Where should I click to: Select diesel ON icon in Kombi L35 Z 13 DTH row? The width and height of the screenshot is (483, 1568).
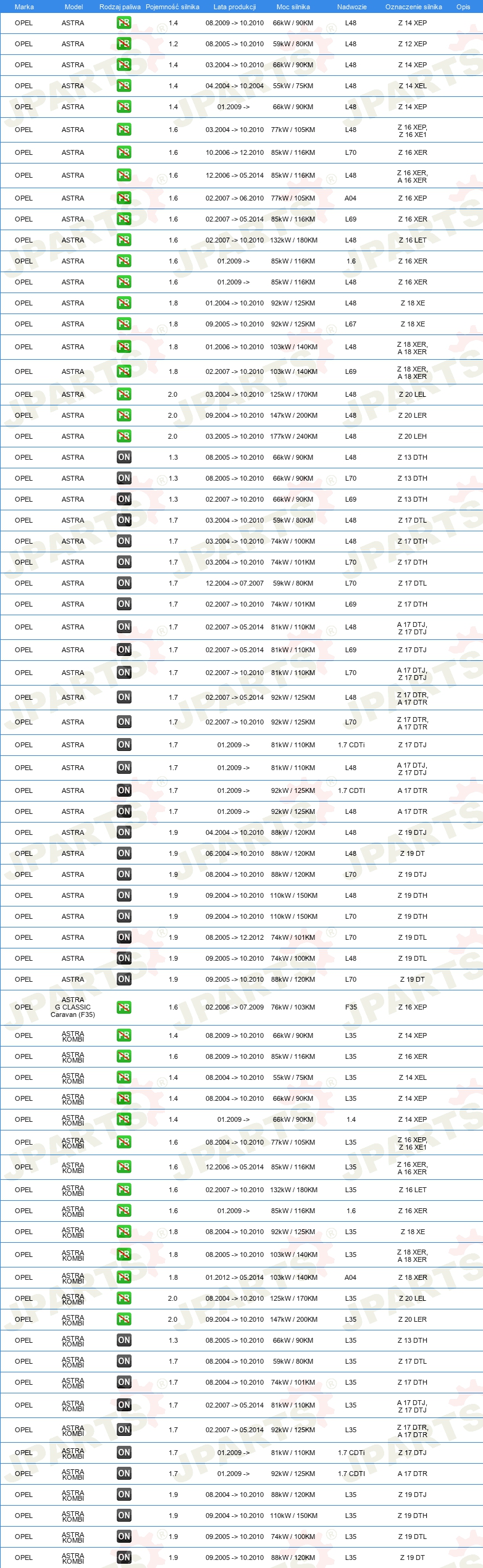tap(124, 1340)
